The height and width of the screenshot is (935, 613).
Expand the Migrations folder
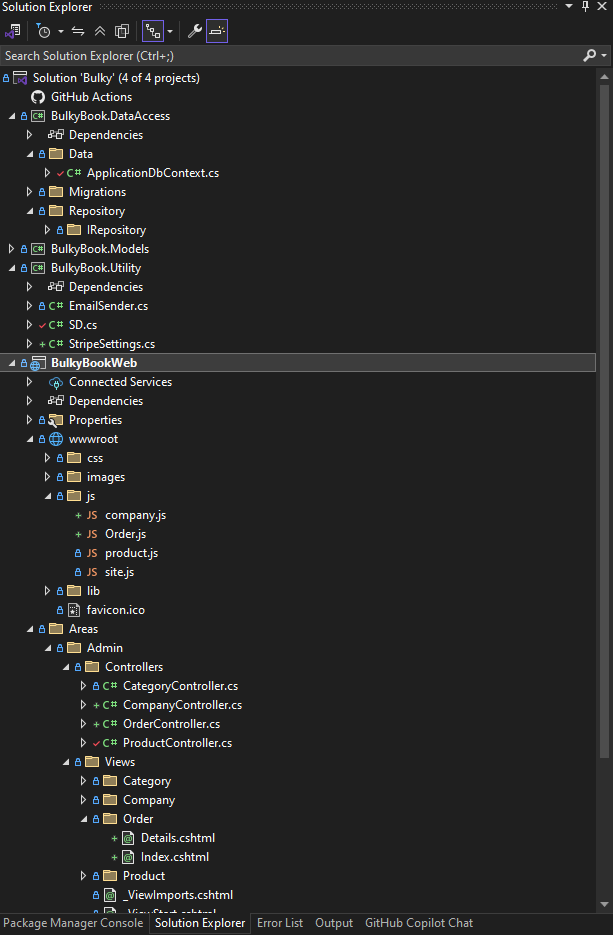[29, 192]
